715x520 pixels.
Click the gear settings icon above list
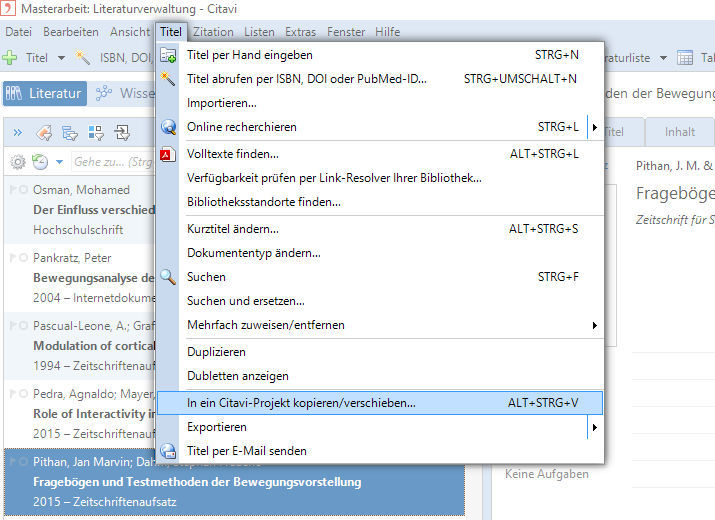(x=18, y=162)
